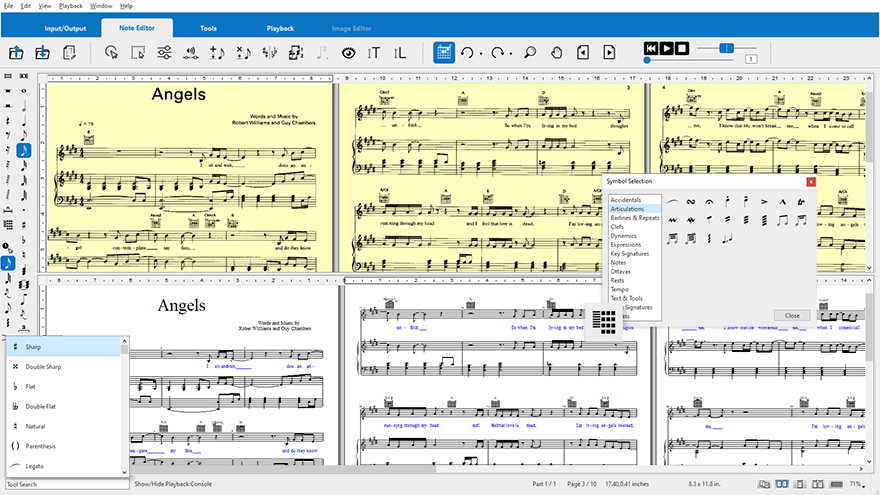Click the playback sound properties icon
The height and width of the screenshot is (495, 880).
(191, 53)
